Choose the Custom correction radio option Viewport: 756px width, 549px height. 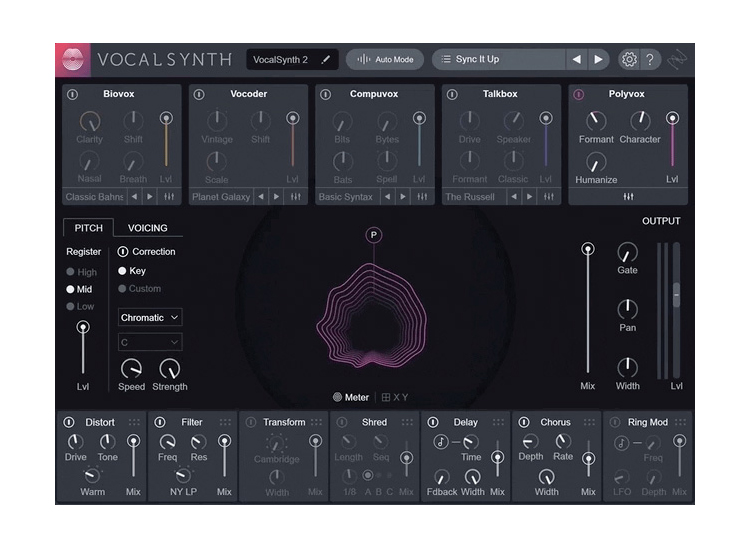[140, 289]
